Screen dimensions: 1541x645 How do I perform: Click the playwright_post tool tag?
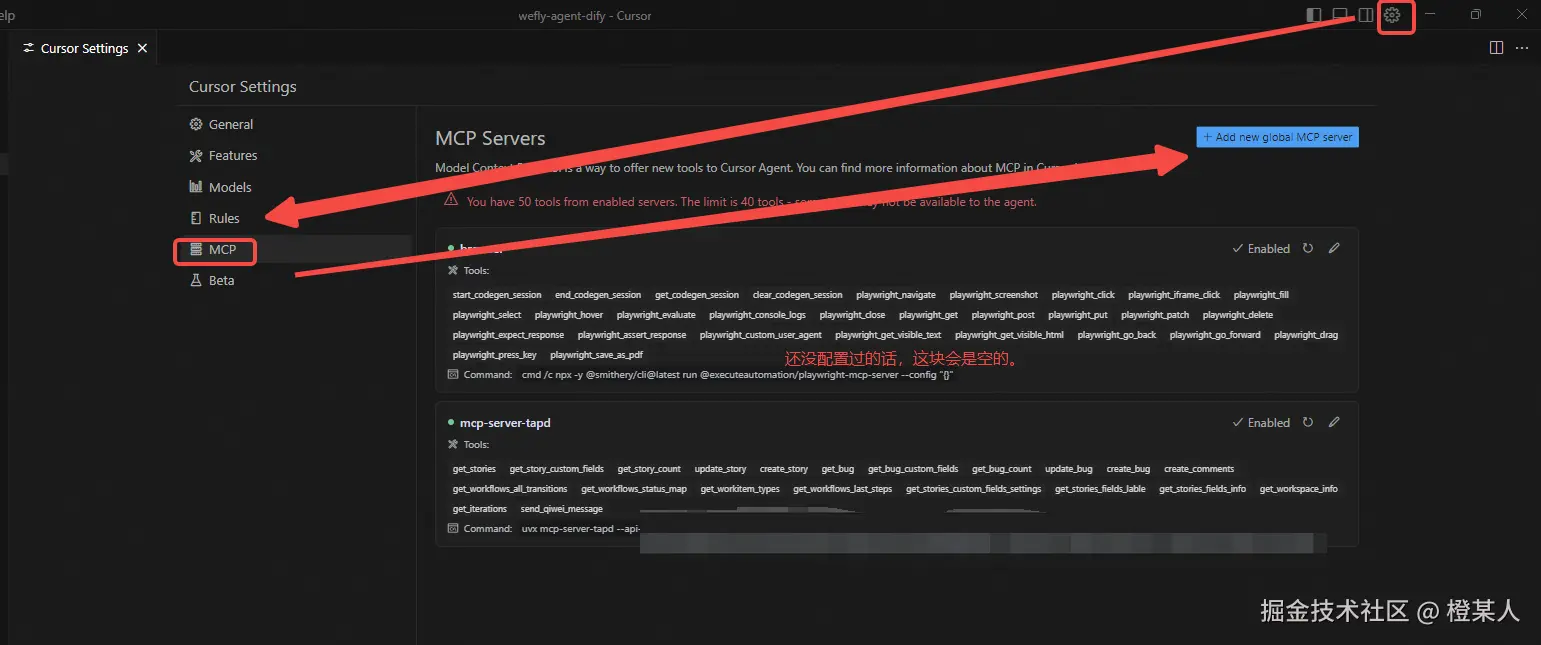point(1003,315)
